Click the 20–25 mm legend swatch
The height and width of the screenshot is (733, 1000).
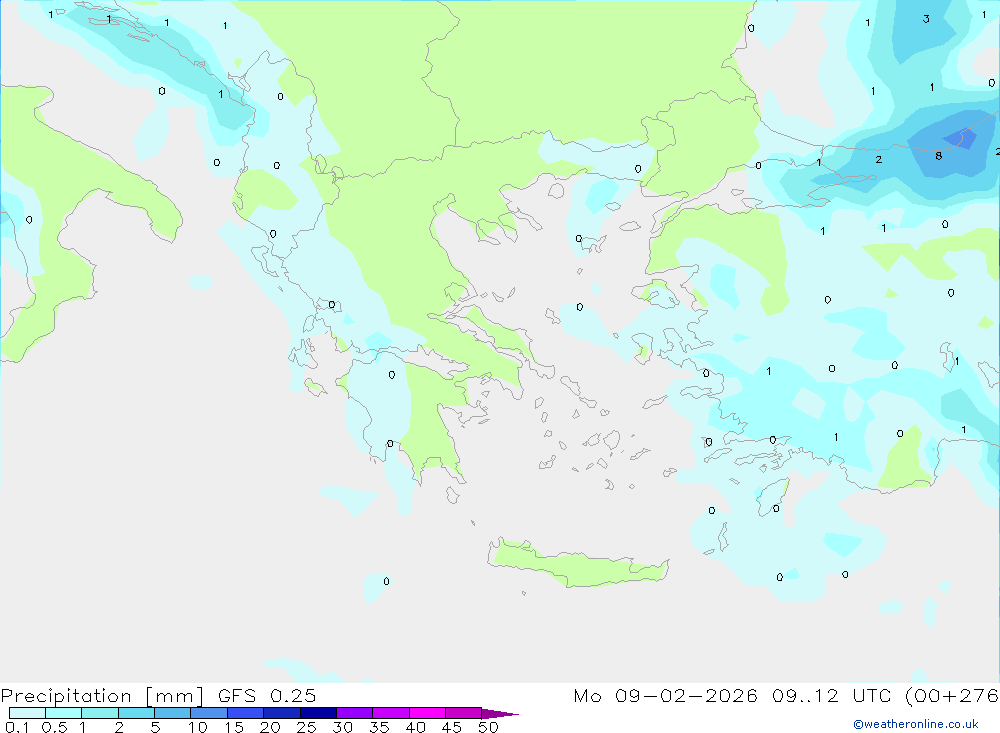[281, 713]
